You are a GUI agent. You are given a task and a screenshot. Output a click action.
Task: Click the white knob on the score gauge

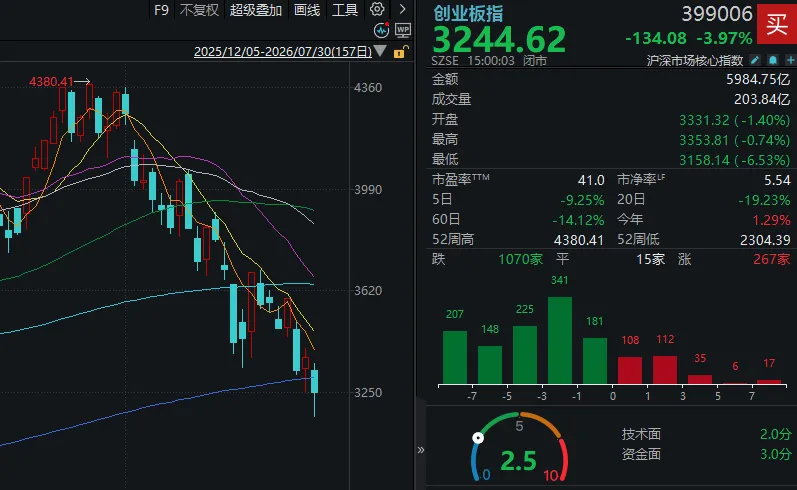point(478,438)
